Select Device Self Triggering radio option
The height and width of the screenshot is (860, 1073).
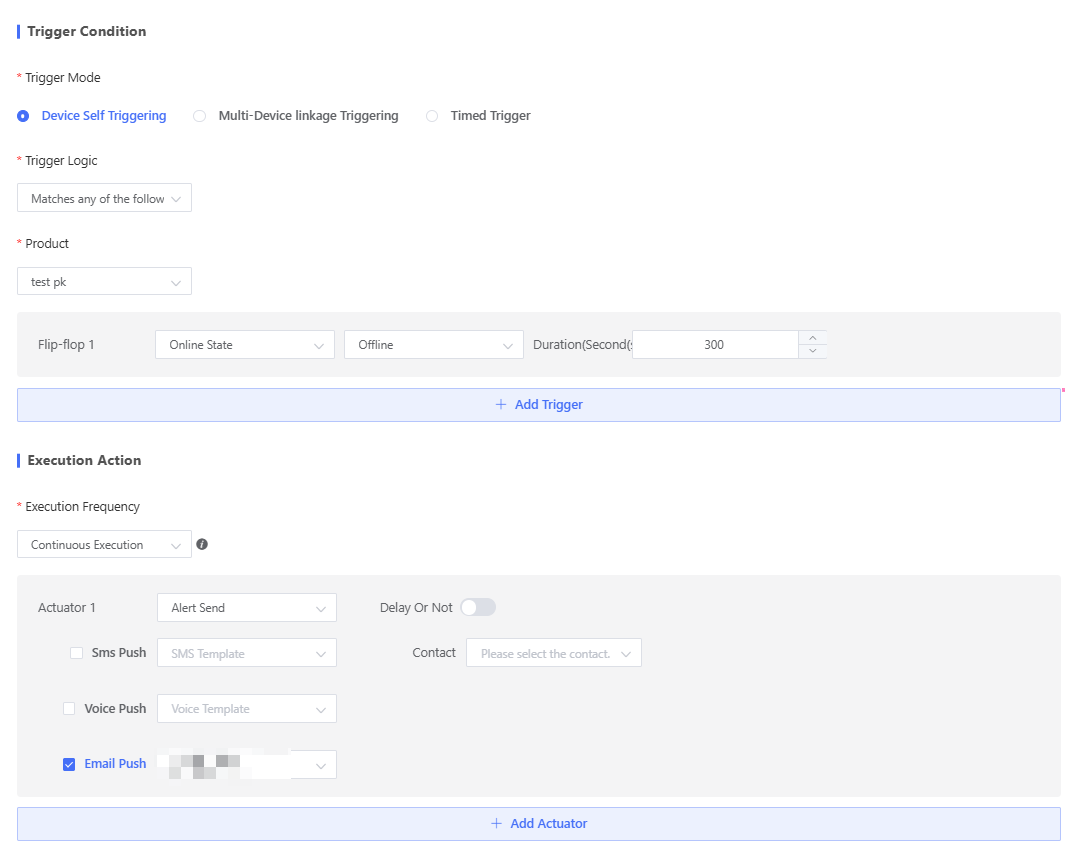pos(23,116)
